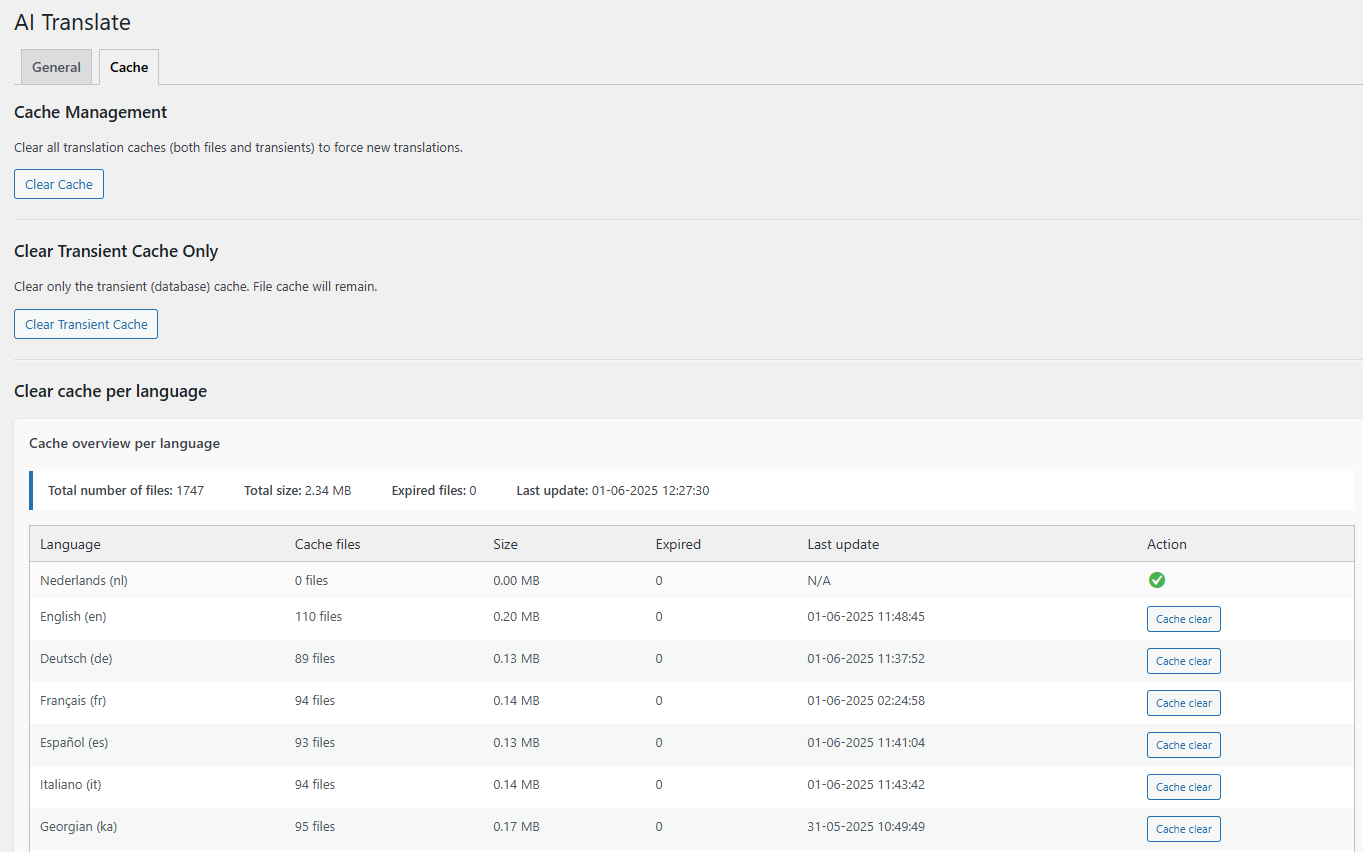Click the Cache files column header
The image size is (1363, 852).
(328, 544)
